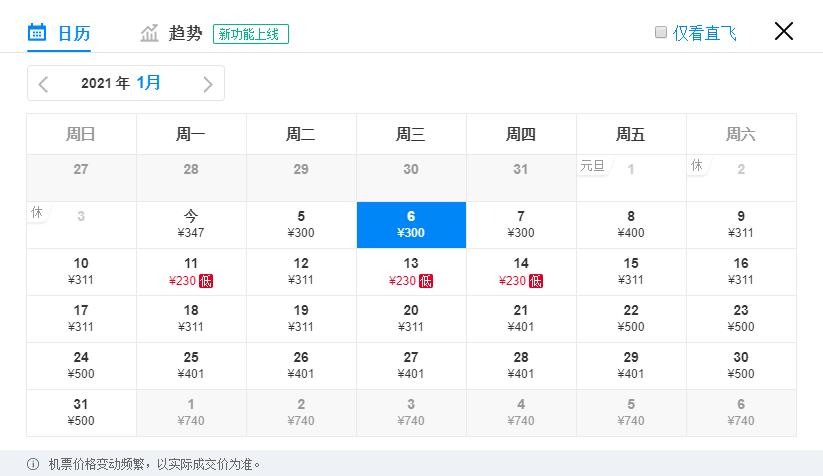Select January 5 priced ¥300
The image size is (823, 476).
pos(301,225)
